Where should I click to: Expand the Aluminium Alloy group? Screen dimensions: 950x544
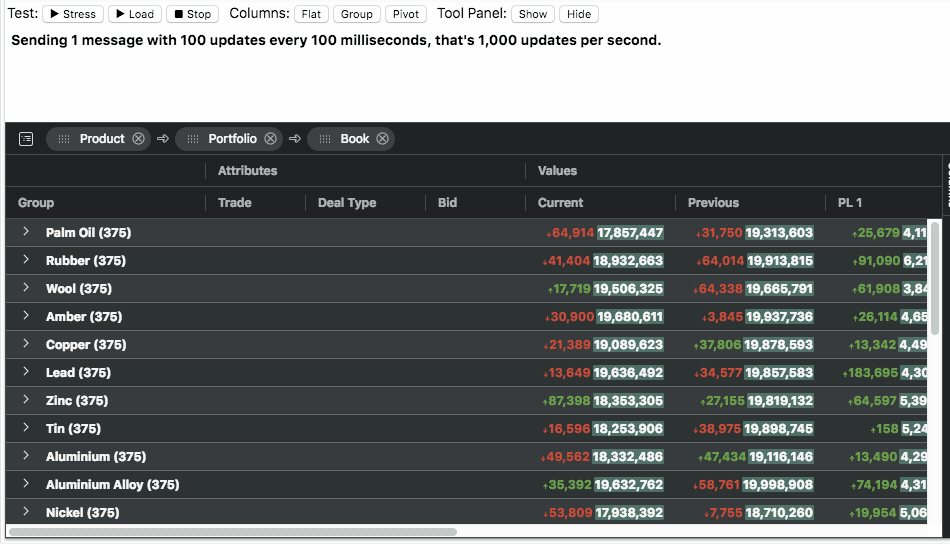click(x=26, y=484)
